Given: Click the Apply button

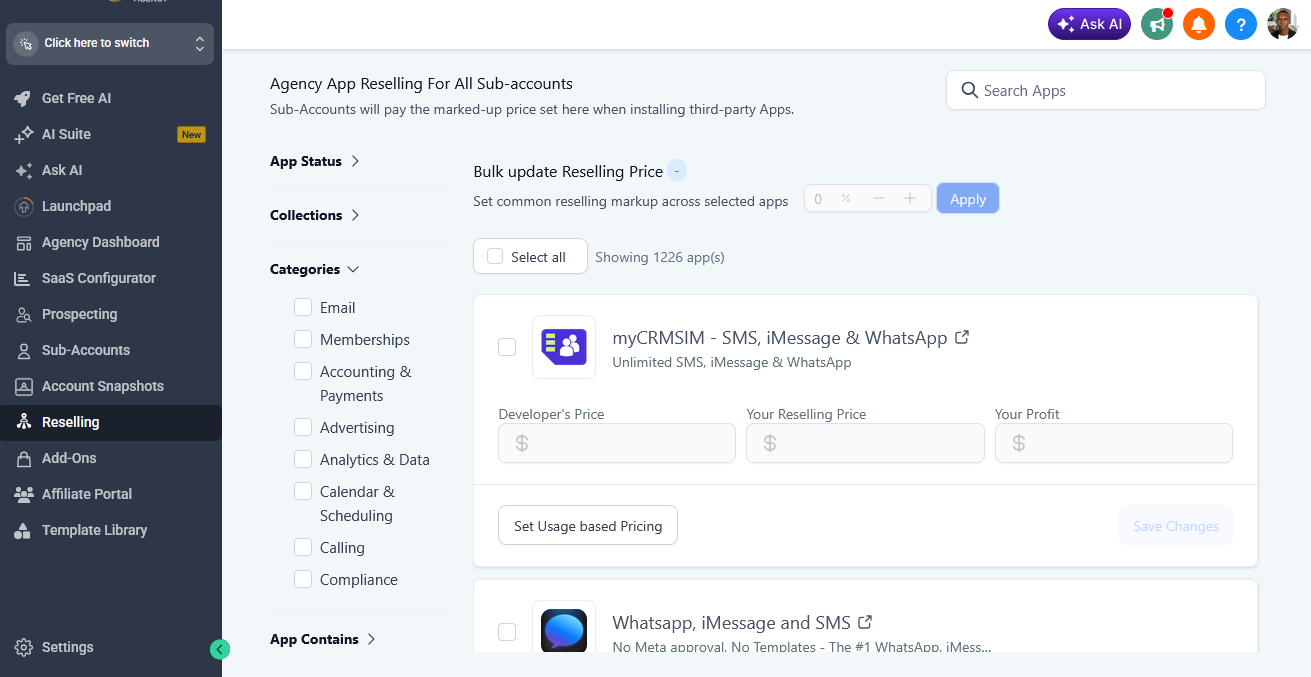Looking at the screenshot, I should (968, 199).
